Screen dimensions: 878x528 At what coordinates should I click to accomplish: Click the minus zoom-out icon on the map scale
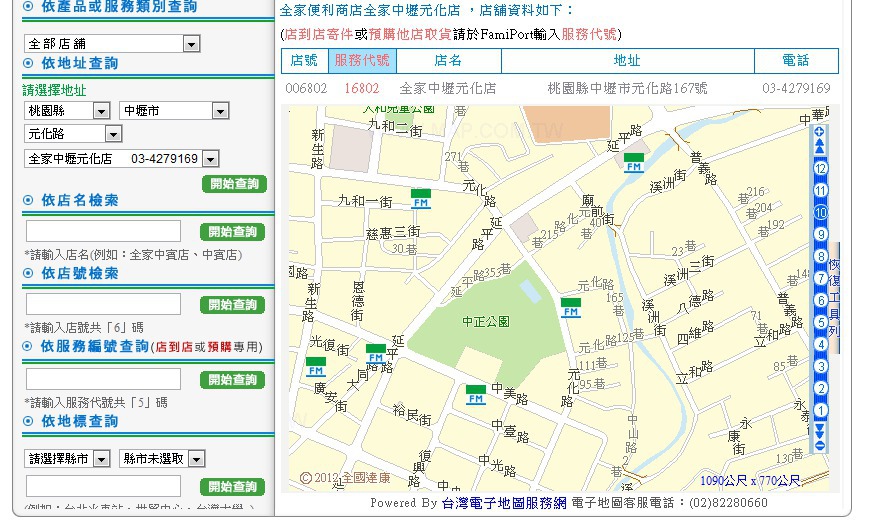[820, 446]
